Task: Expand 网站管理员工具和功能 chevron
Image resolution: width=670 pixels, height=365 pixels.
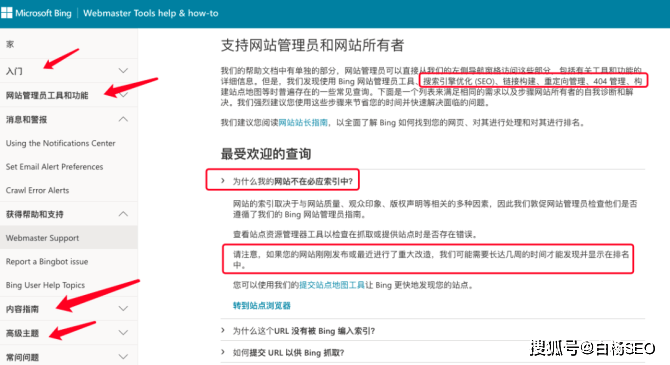Action: pos(123,95)
